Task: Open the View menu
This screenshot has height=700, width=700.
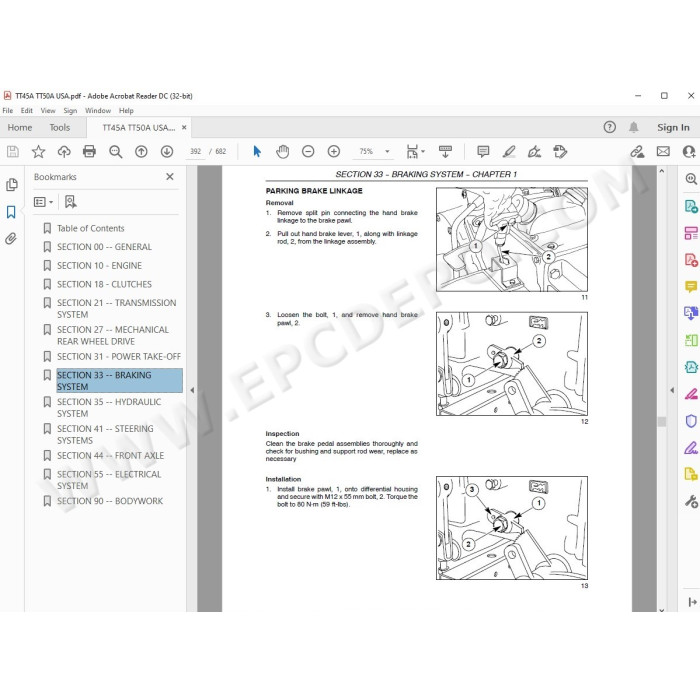Action: coord(48,110)
